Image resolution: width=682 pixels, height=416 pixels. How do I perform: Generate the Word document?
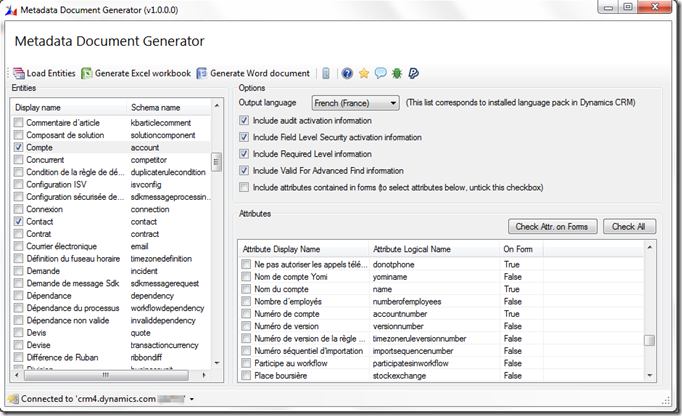(x=254, y=73)
